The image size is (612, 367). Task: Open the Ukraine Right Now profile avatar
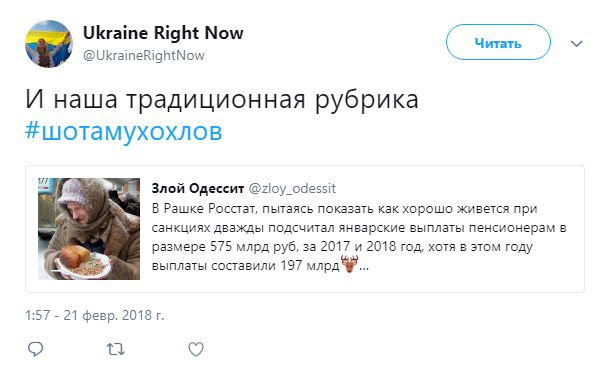point(49,44)
